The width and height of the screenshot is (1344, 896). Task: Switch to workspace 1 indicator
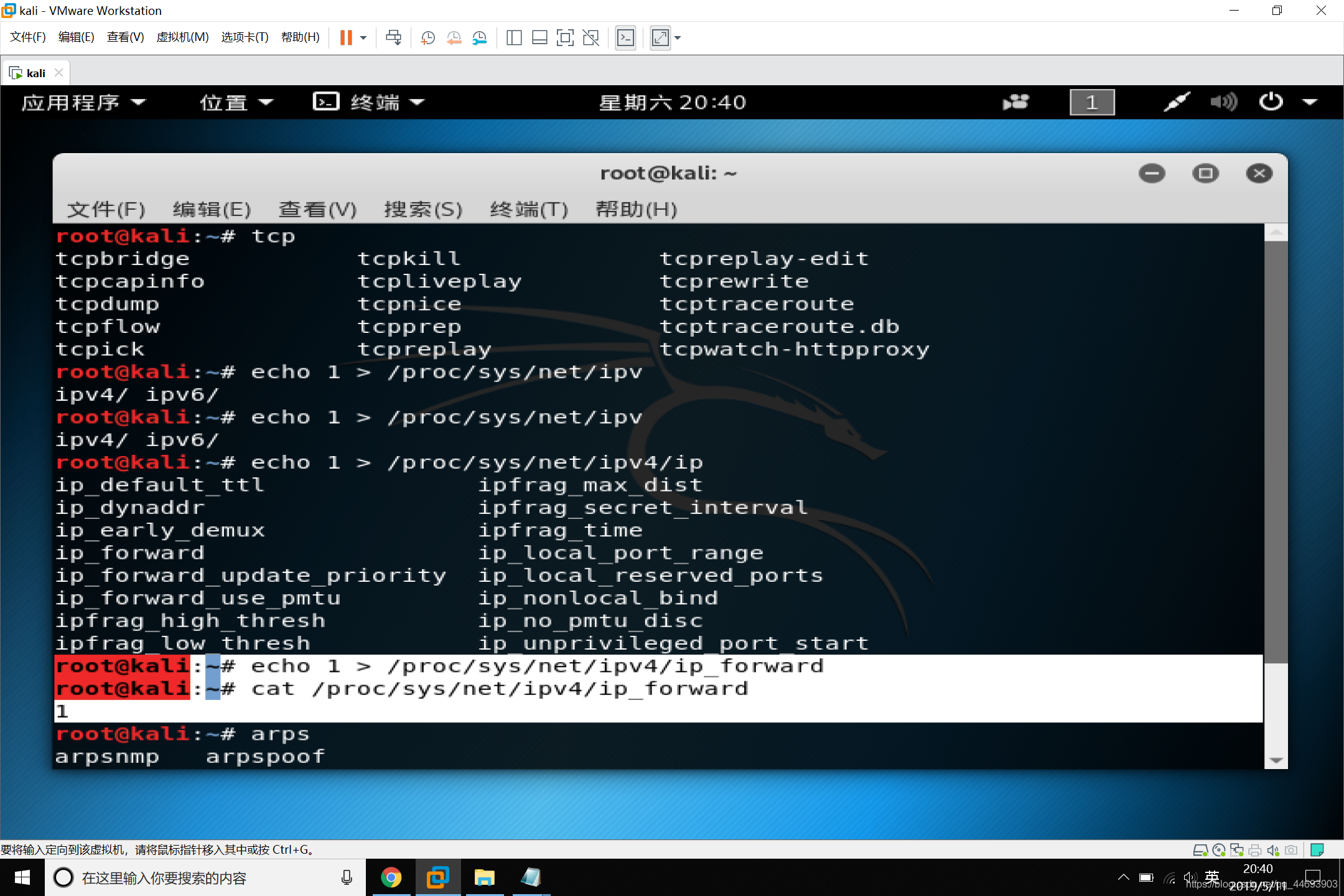(x=1092, y=102)
